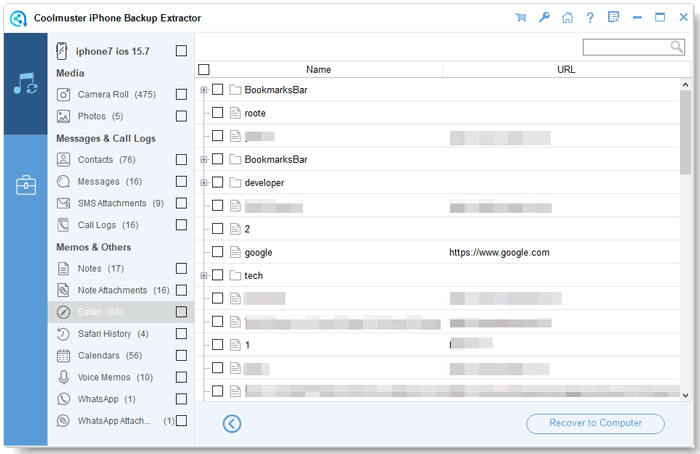
Task: Open the Calendars (56) category
Action: tap(110, 355)
